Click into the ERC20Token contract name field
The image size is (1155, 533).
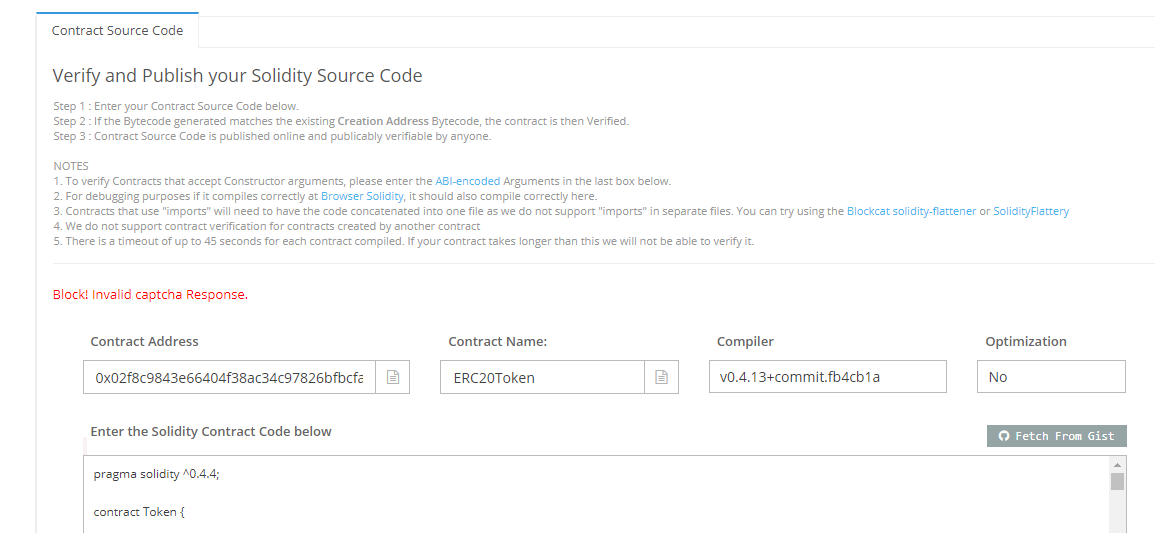click(x=541, y=377)
